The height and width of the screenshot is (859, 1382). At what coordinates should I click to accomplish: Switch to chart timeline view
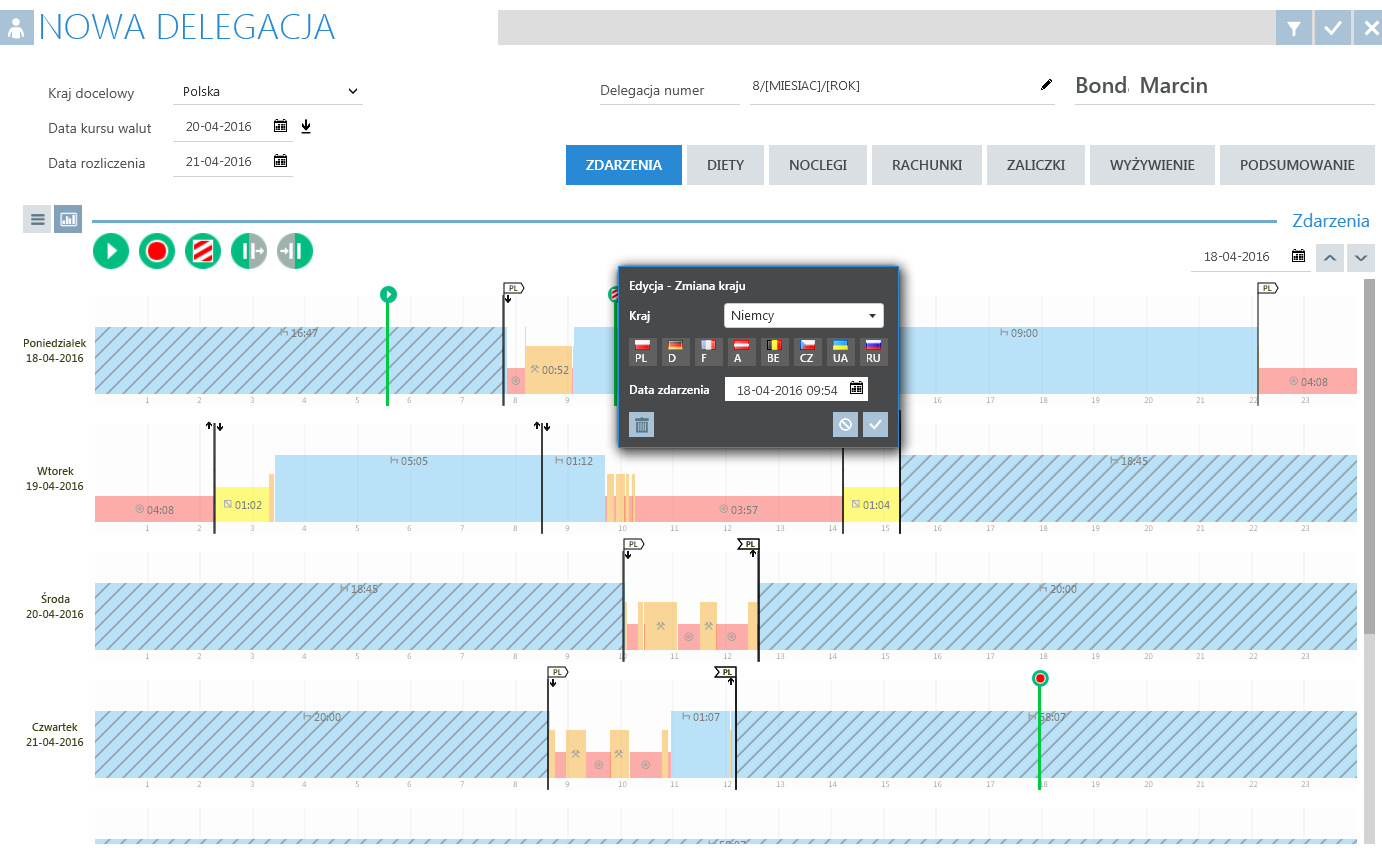[x=68, y=219]
